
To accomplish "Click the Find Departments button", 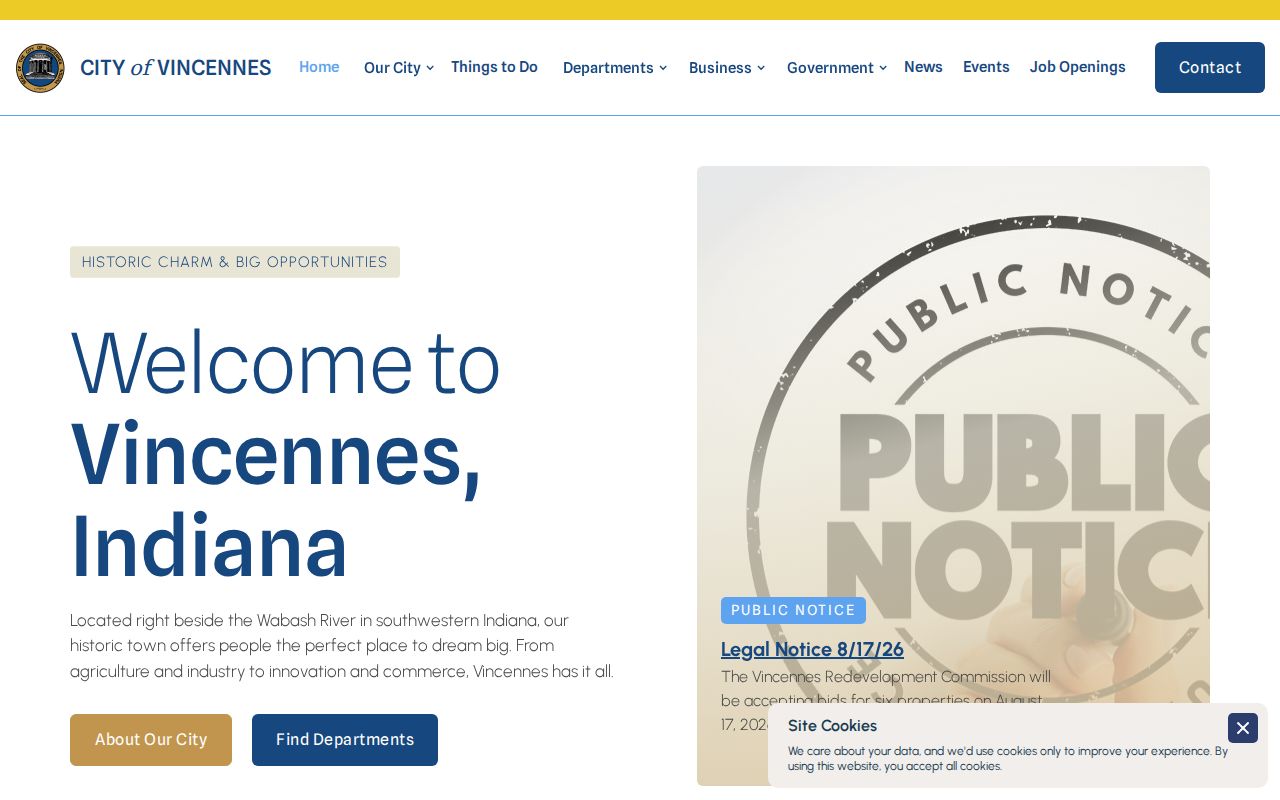I will [345, 740].
